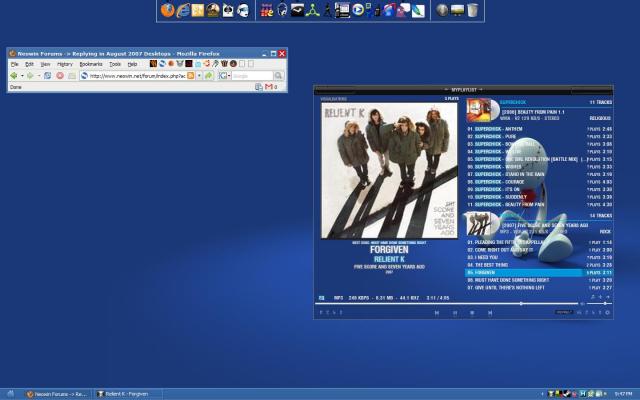Open the Bookmarks menu in Firefox
The image size is (640, 400).
tap(91, 64)
